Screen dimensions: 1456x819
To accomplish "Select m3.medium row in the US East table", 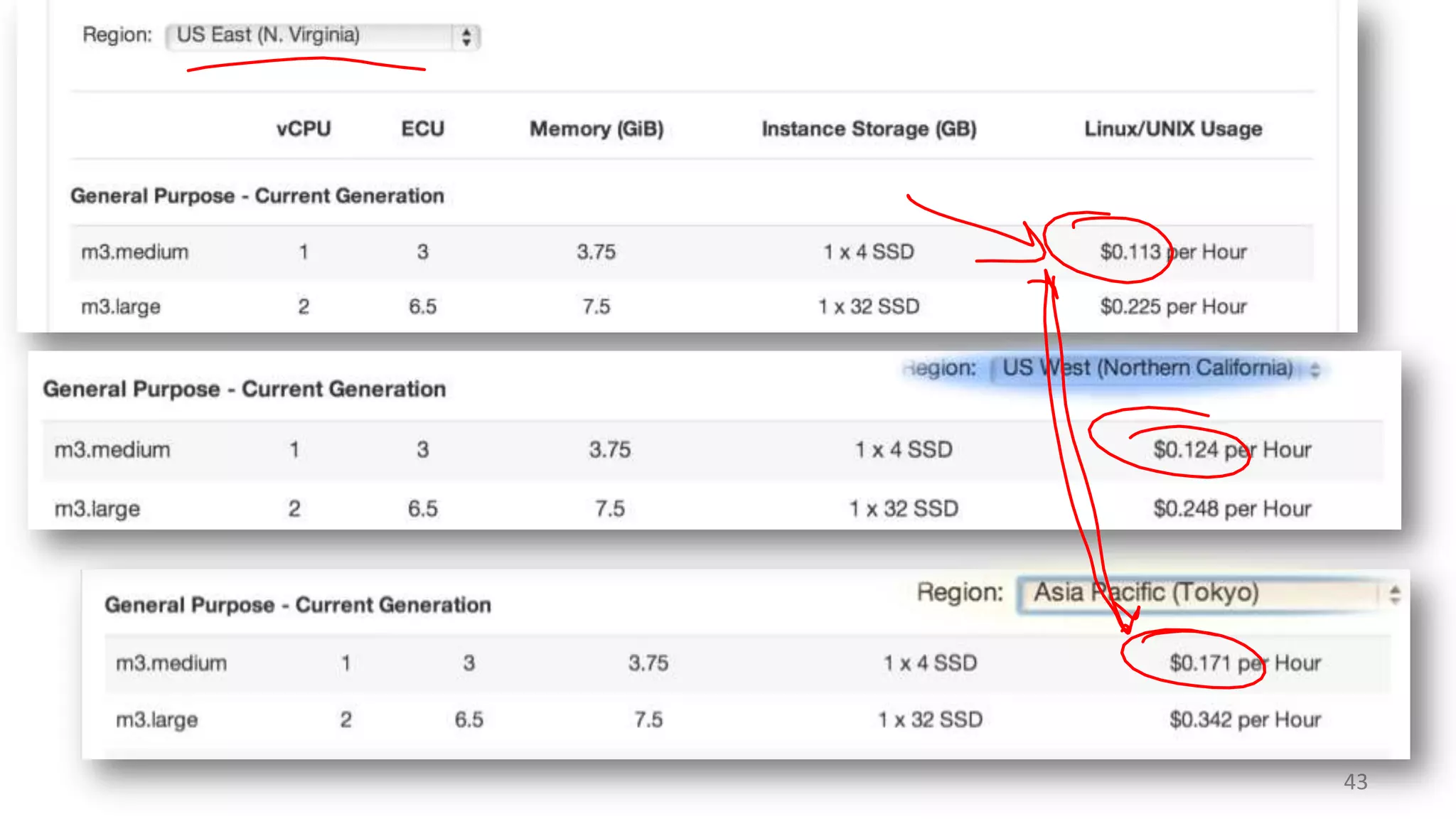I will tap(135, 252).
